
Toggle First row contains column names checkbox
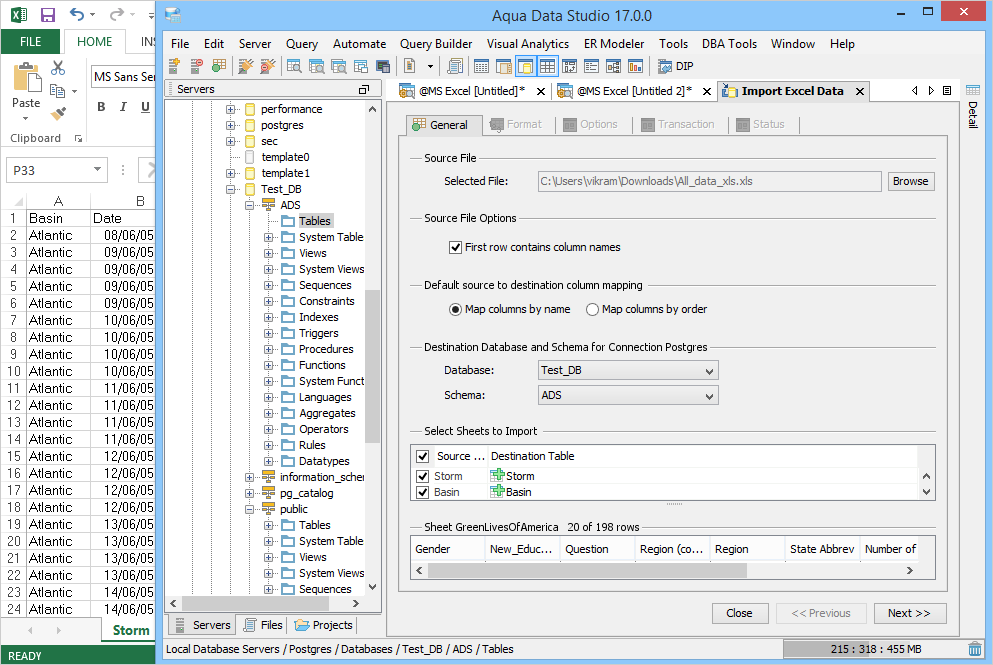pyautogui.click(x=455, y=247)
